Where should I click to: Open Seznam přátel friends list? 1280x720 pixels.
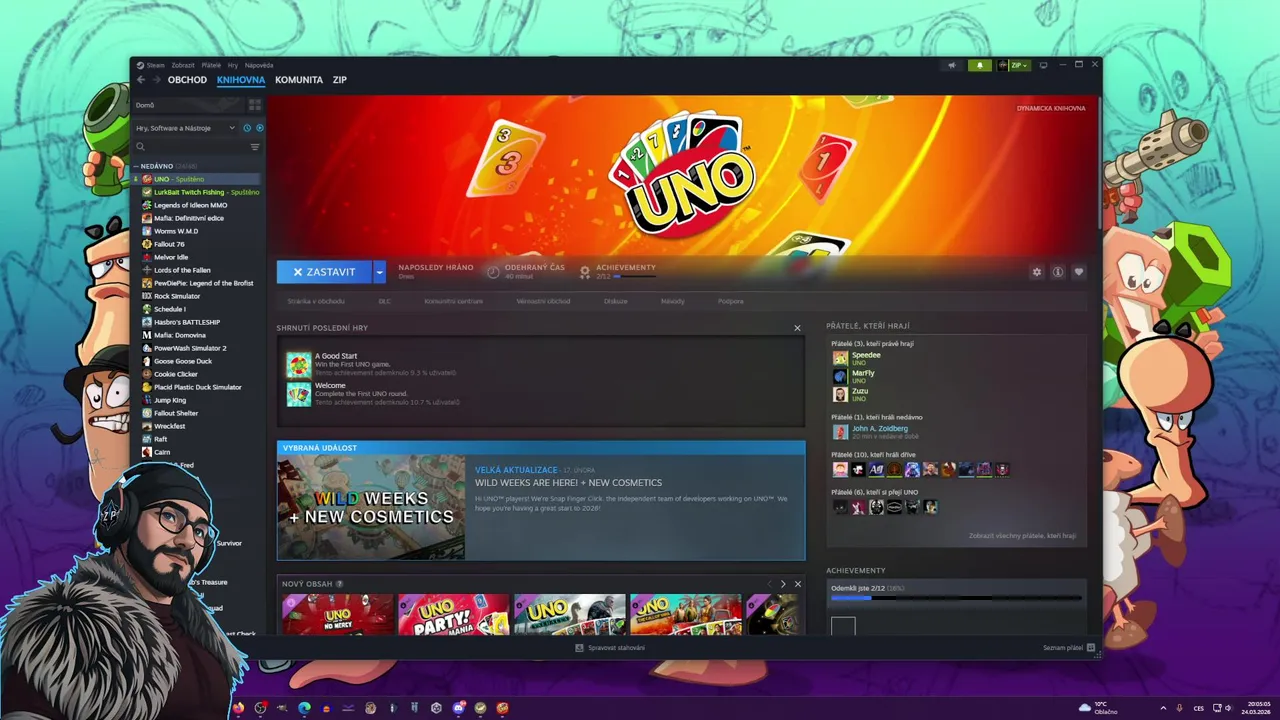click(1069, 648)
